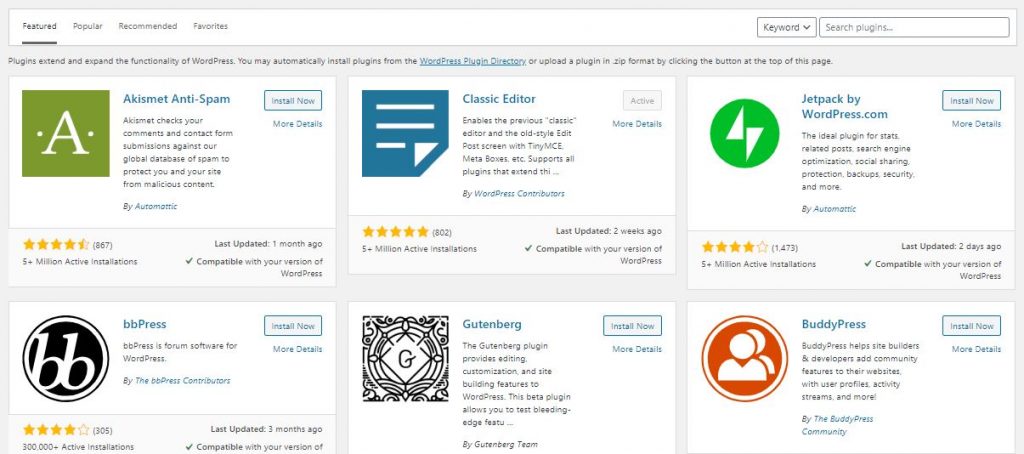Open The BuddyPress Community author link
This screenshot has height=454, width=1024.
[x=838, y=425]
